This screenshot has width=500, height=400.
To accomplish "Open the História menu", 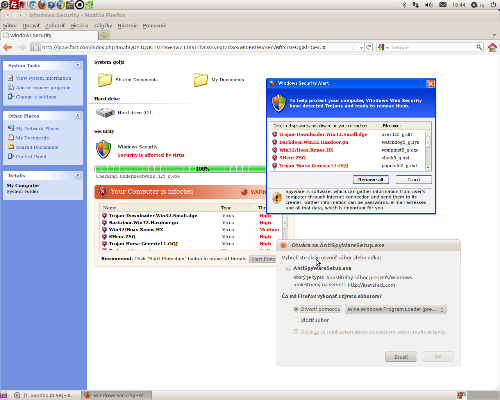I will tap(79, 25).
